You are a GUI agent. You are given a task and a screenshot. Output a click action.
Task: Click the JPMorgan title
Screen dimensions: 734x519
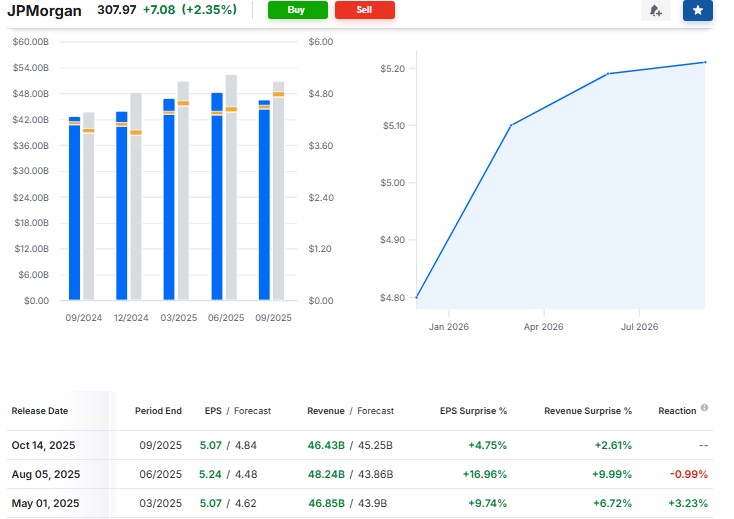click(44, 10)
